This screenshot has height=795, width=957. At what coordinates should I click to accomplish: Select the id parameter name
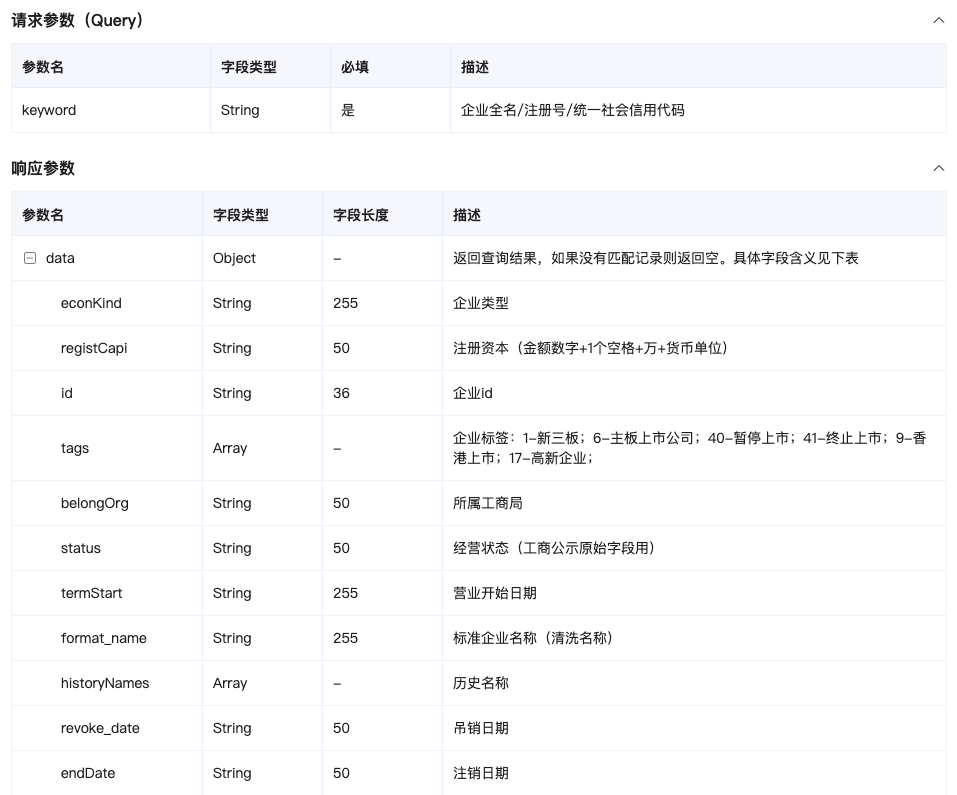[67, 394]
